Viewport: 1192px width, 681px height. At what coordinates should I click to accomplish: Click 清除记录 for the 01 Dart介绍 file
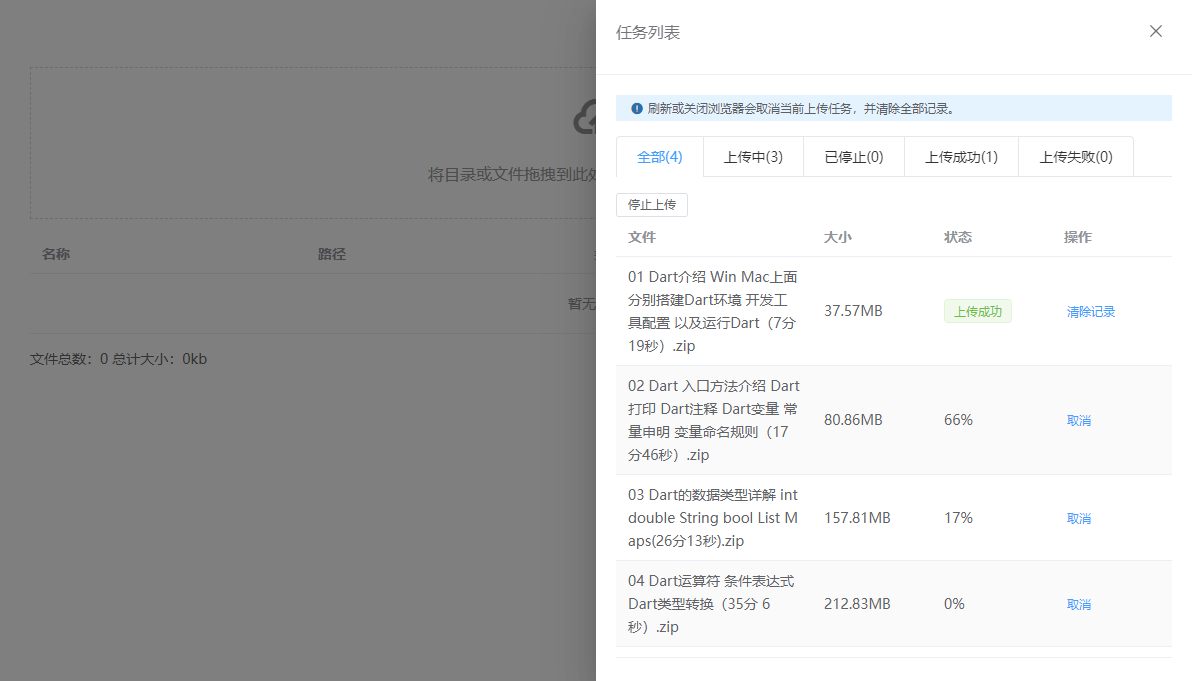click(x=1091, y=311)
